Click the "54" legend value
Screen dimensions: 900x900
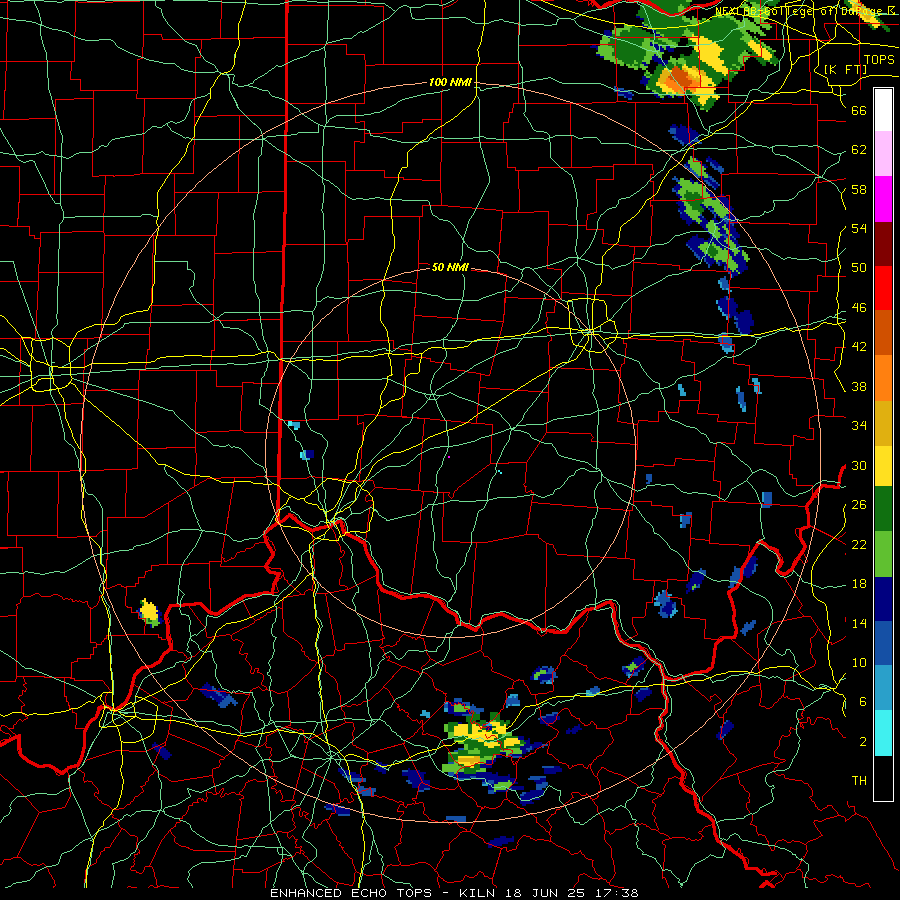click(x=859, y=228)
